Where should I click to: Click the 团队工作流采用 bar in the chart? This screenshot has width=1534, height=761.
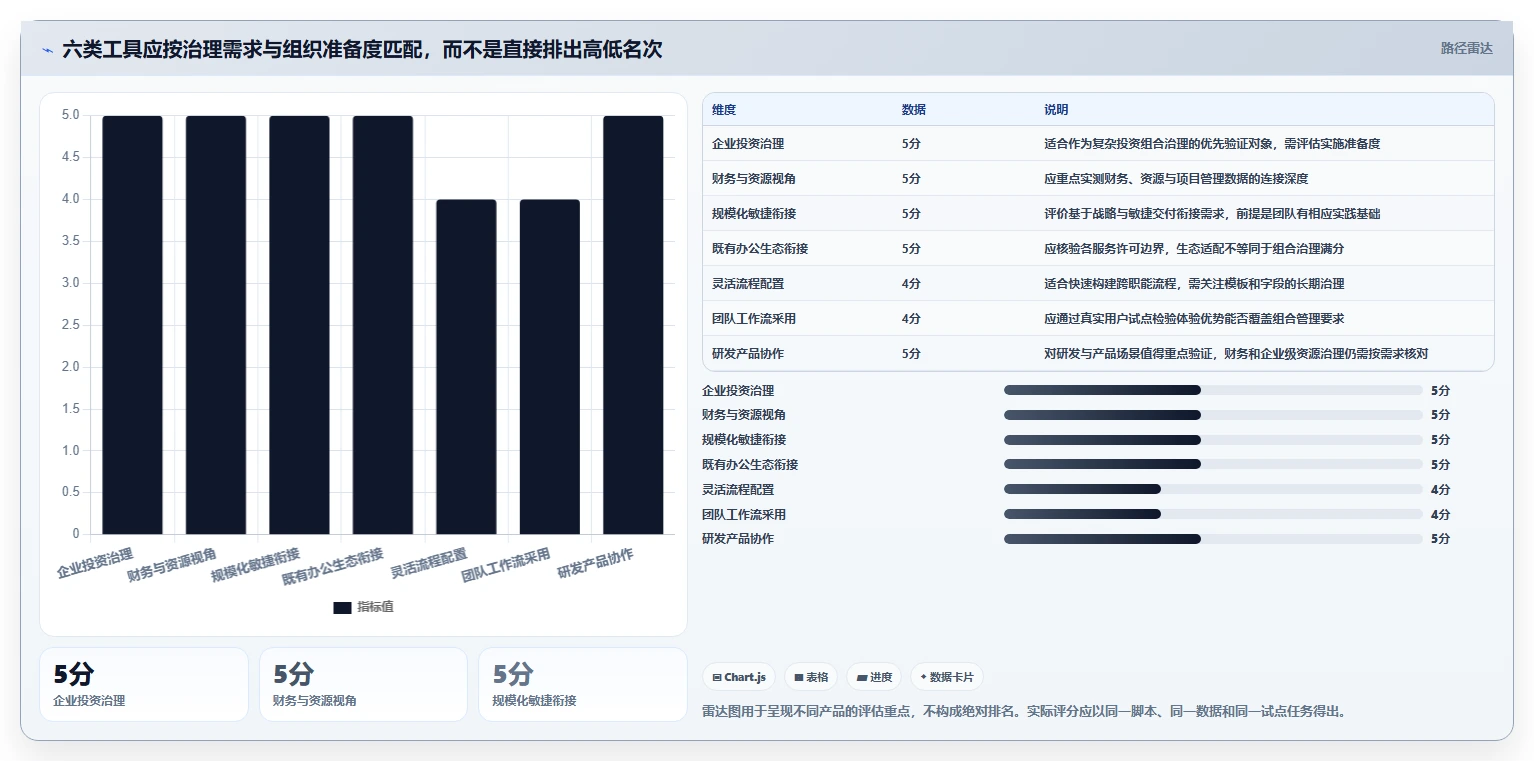550,367
